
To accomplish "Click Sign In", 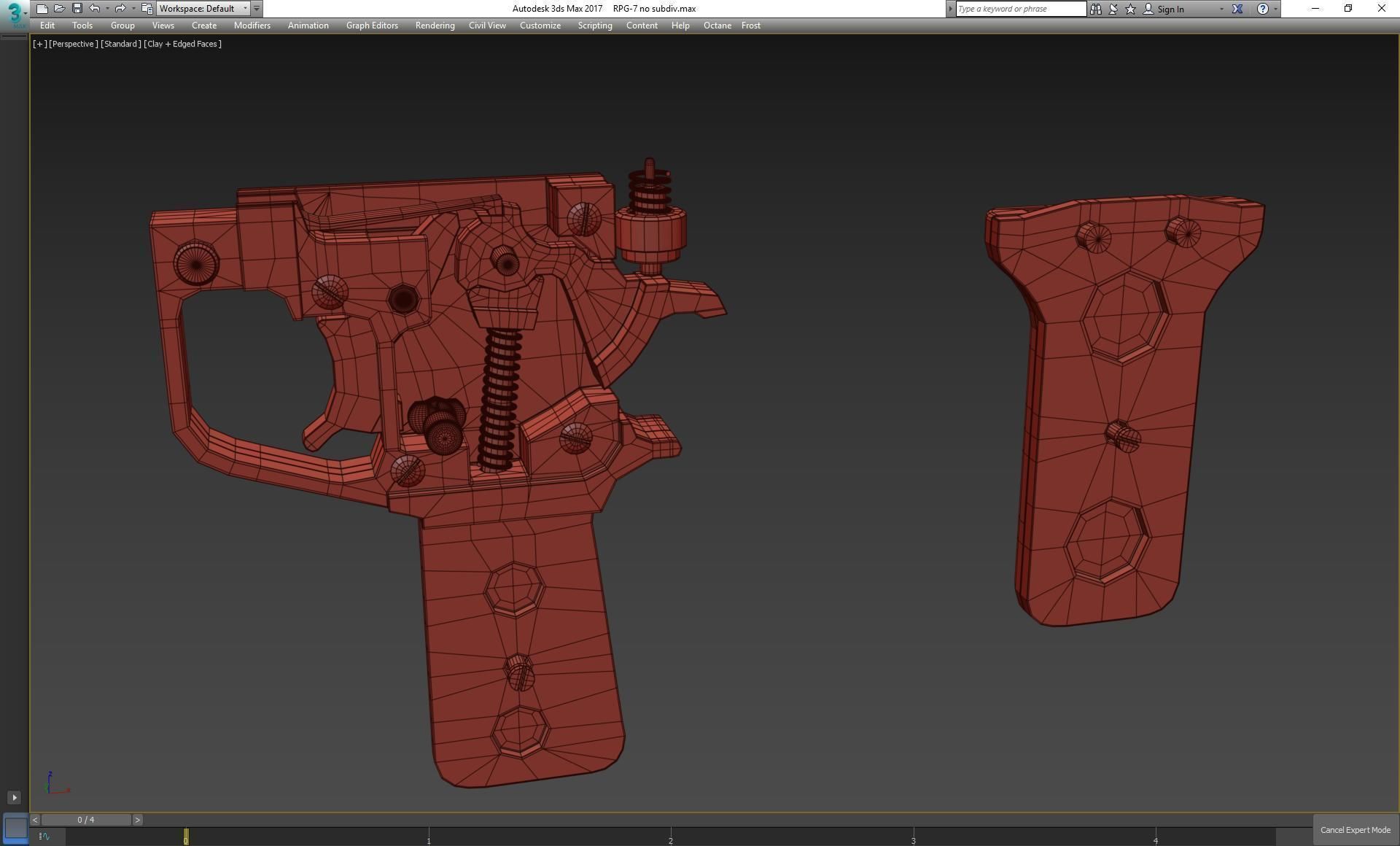I will click(x=1170, y=9).
